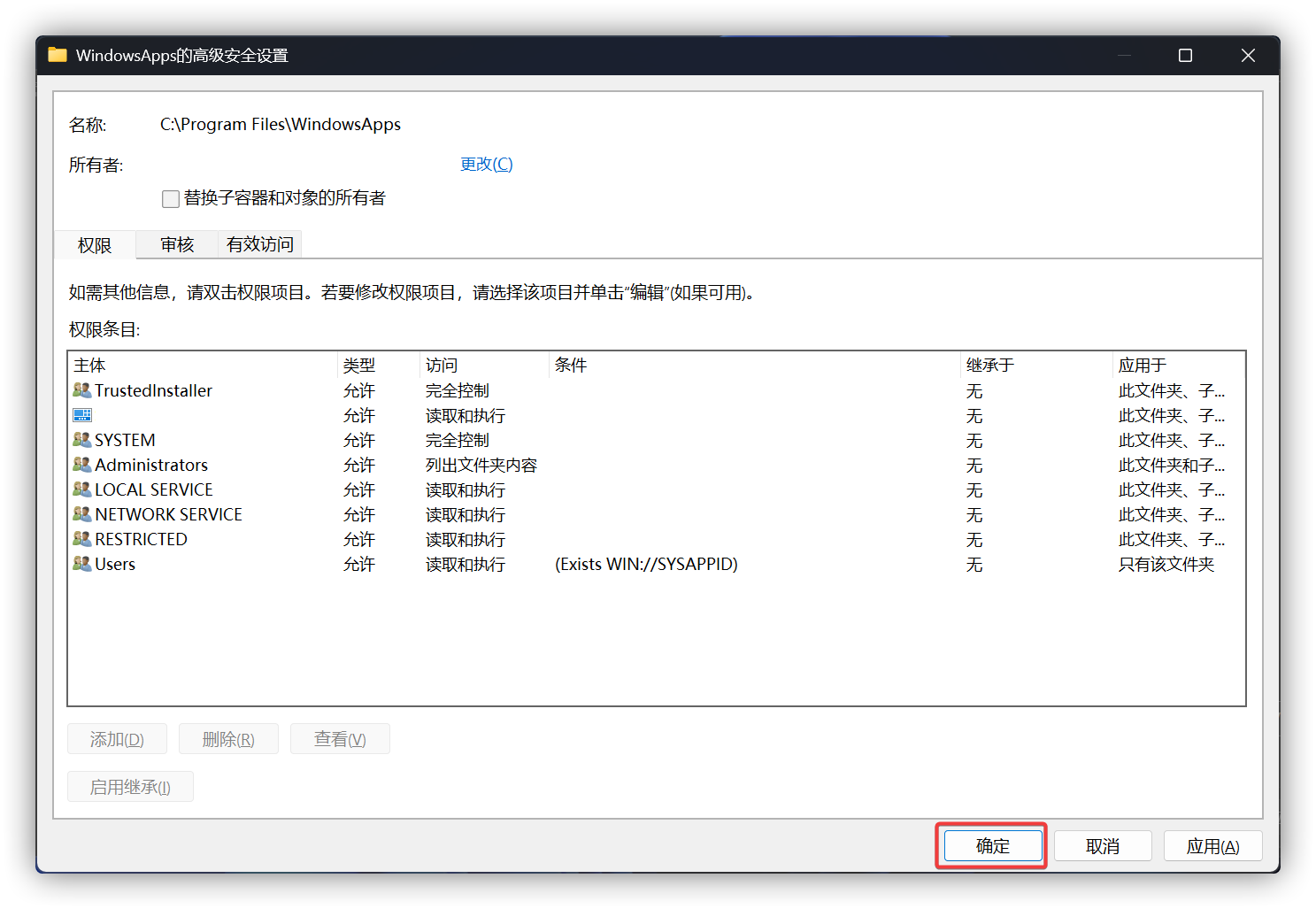Screen dimensions: 1316x909
Task: Select the 权限 tab
Action: pyautogui.click(x=95, y=245)
